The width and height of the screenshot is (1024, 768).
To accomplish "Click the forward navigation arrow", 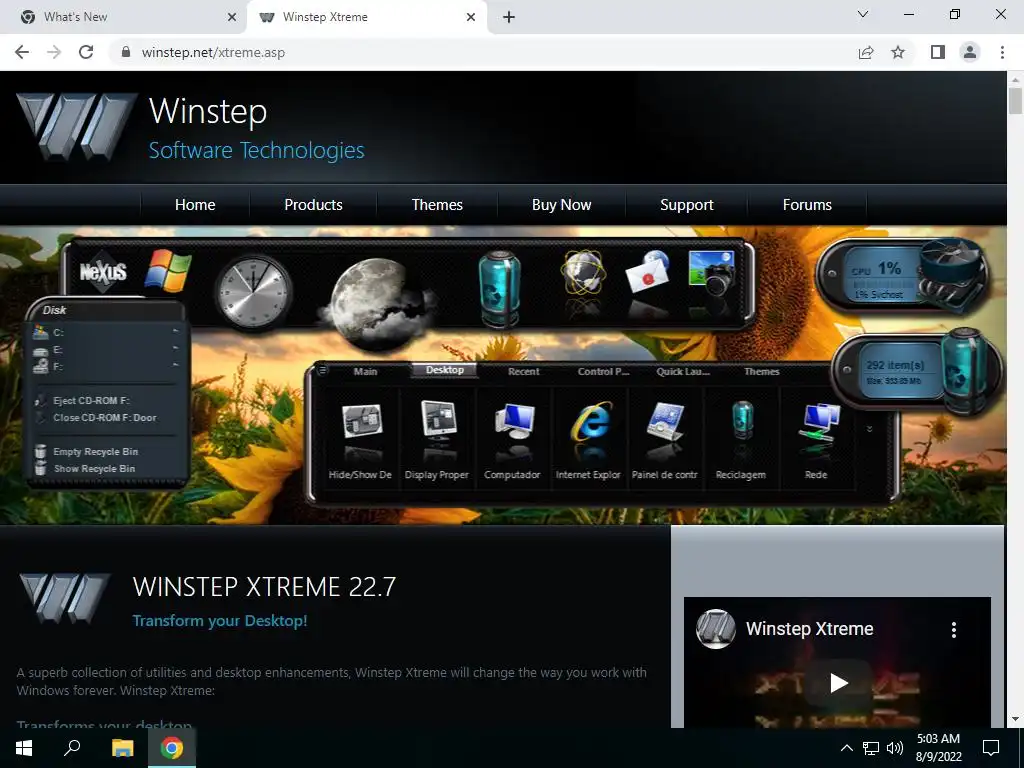I will click(54, 52).
